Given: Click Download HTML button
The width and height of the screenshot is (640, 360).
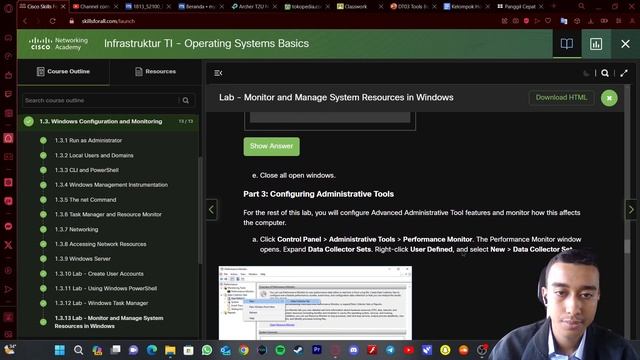Looking at the screenshot, I should coord(561,98).
